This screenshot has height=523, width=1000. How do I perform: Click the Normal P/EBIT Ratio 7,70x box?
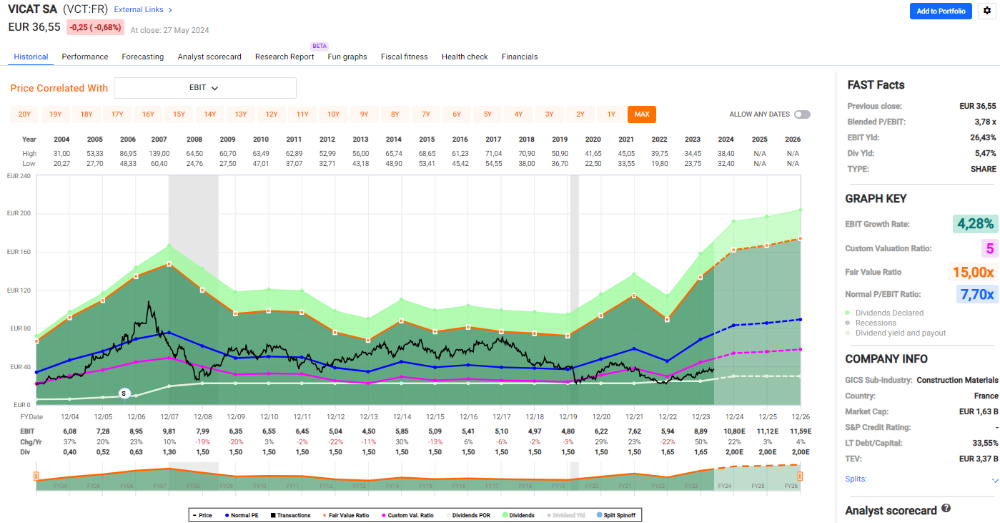[975, 294]
